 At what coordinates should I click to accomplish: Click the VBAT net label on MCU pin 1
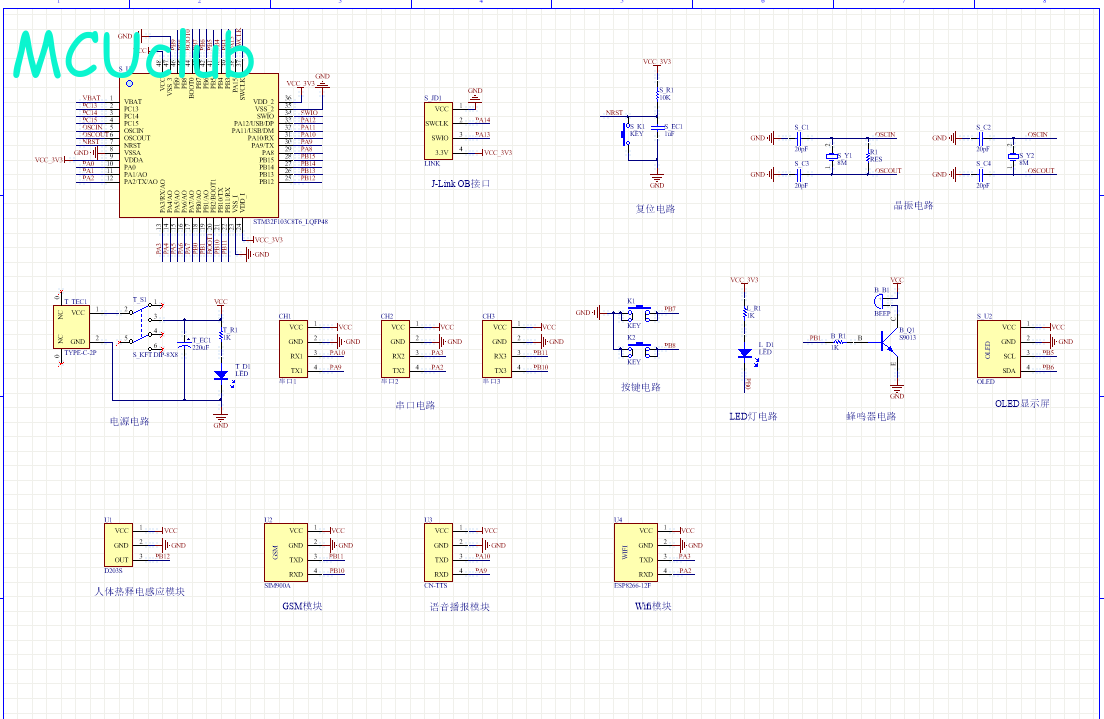point(91,98)
